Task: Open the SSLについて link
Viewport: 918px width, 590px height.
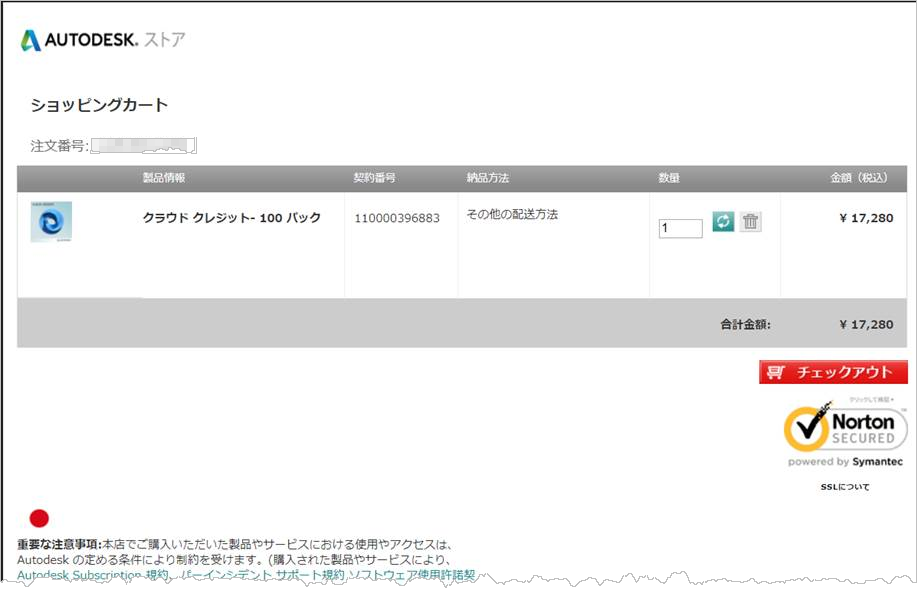Action: 845,486
